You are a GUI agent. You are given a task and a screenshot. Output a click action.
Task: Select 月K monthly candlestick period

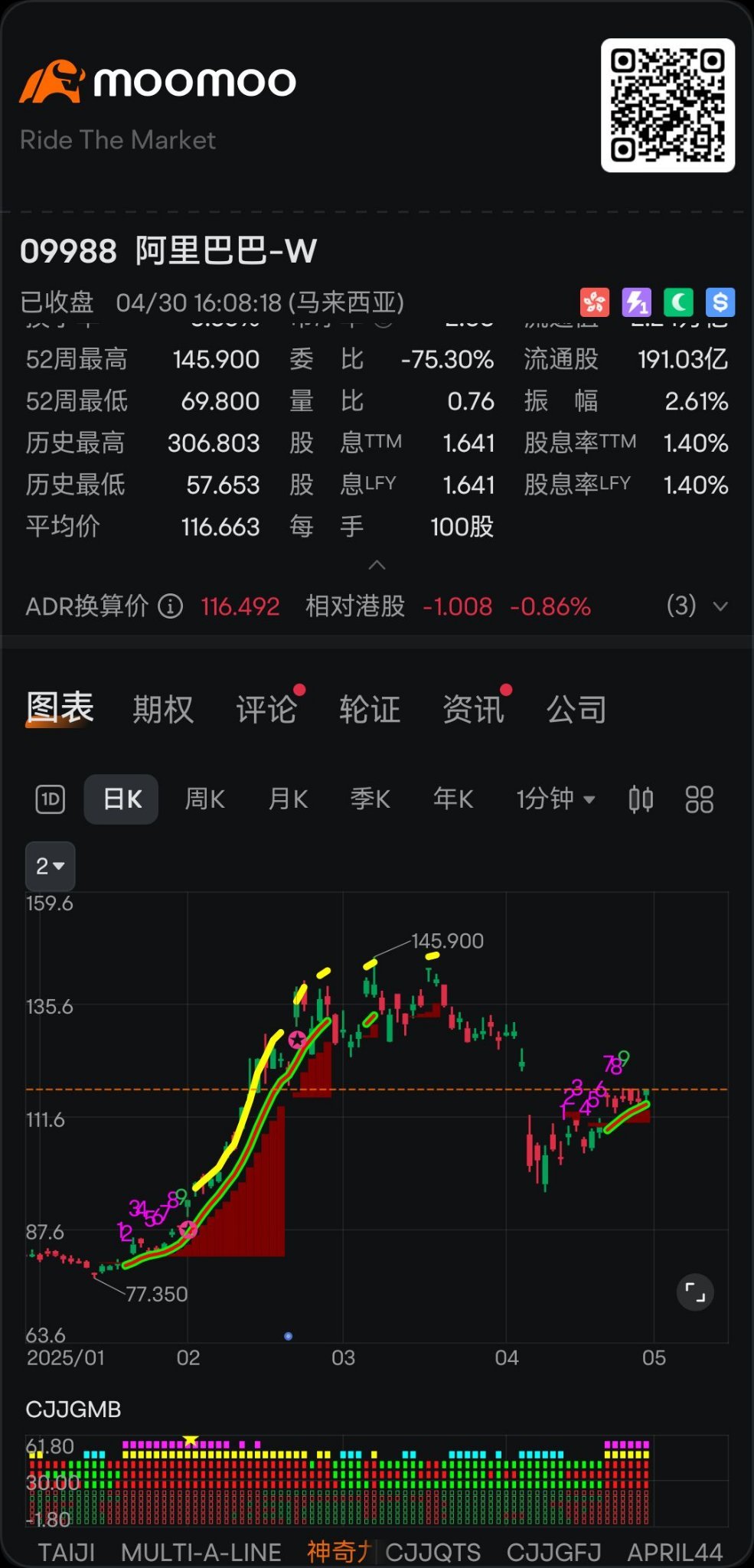pos(288,799)
